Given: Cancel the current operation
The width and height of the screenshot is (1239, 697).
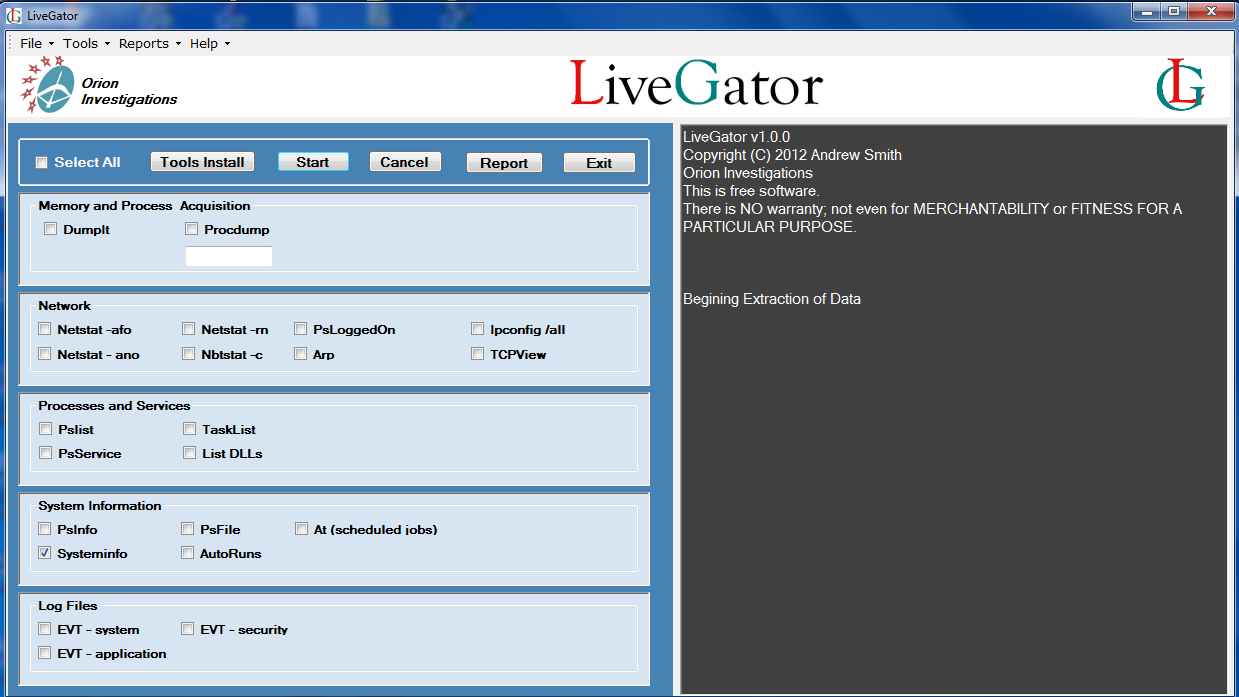Looking at the screenshot, I should 405,162.
